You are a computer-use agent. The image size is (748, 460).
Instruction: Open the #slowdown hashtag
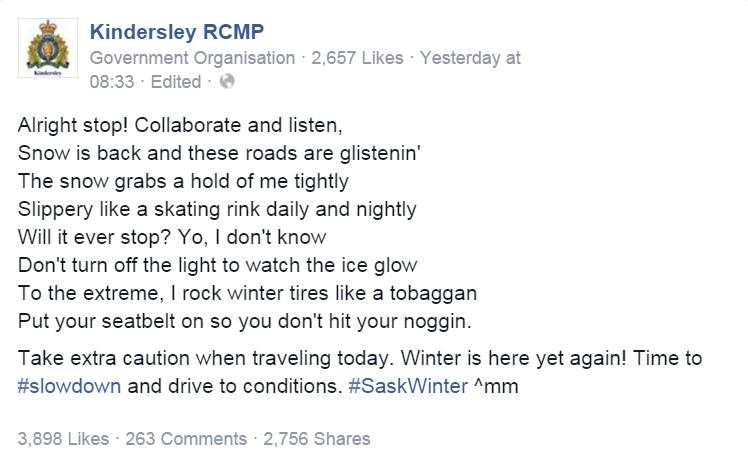pos(70,387)
